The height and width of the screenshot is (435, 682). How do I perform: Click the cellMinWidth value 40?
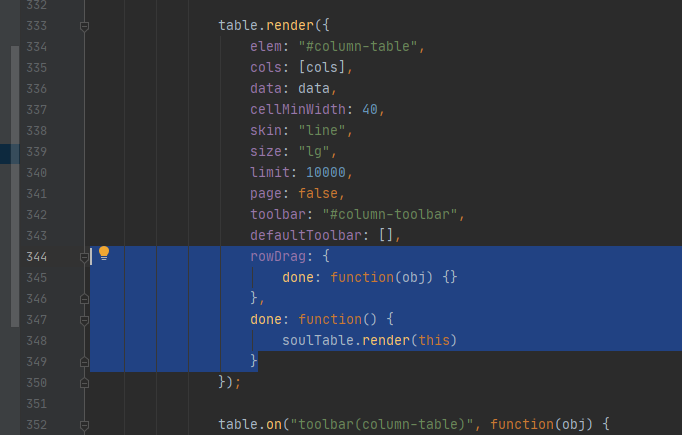374,110
